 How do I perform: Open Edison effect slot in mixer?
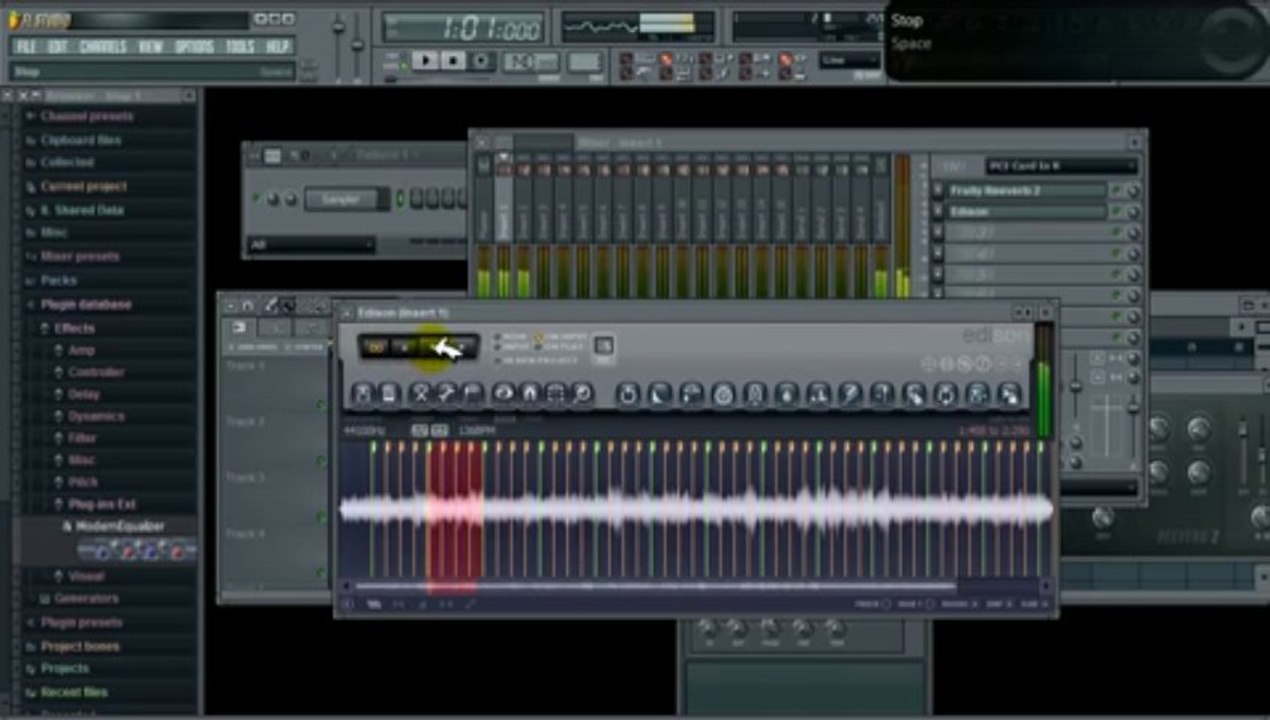click(x=1027, y=211)
